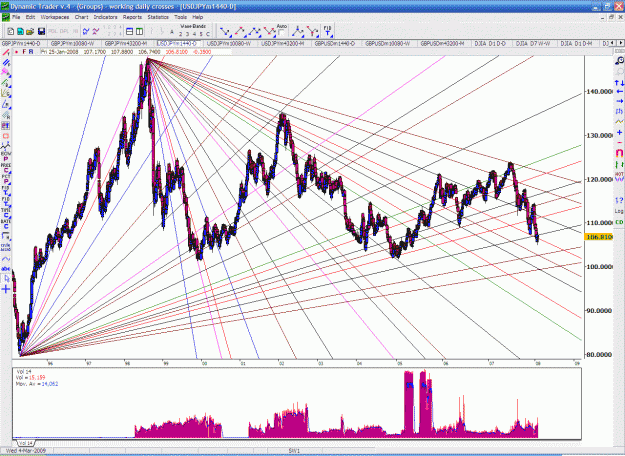Open the Workspaces menu
This screenshot has height=456, width=625.
[x=55, y=17]
